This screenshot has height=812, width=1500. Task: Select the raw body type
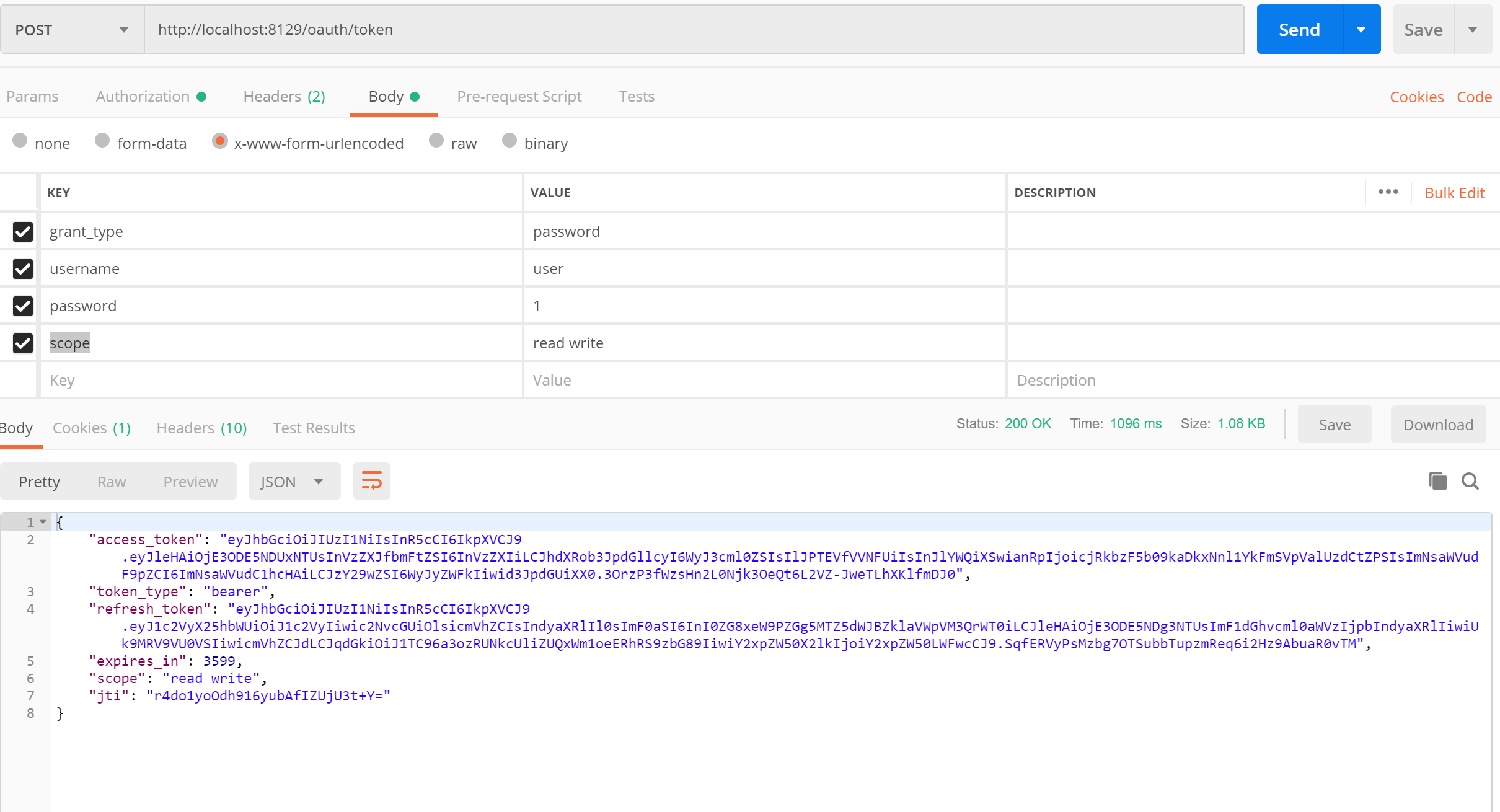436,141
